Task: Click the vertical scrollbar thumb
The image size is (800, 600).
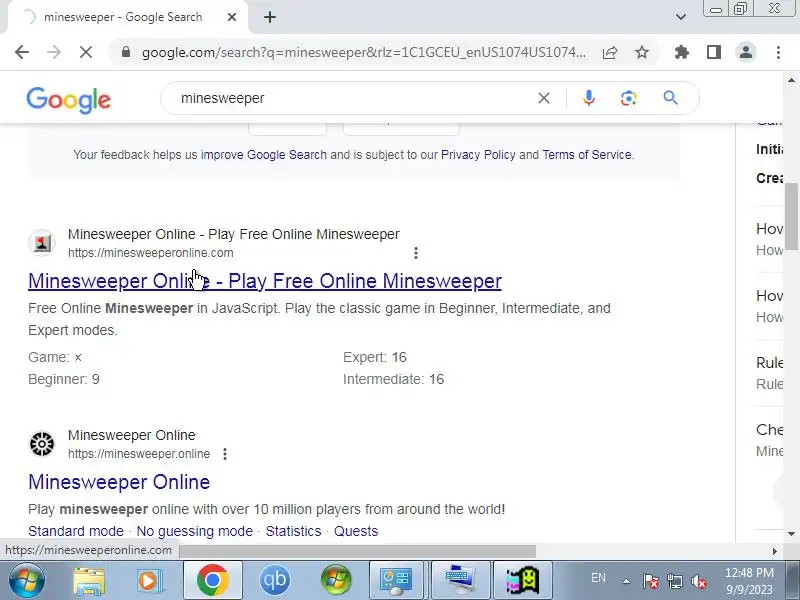Action: (792, 216)
